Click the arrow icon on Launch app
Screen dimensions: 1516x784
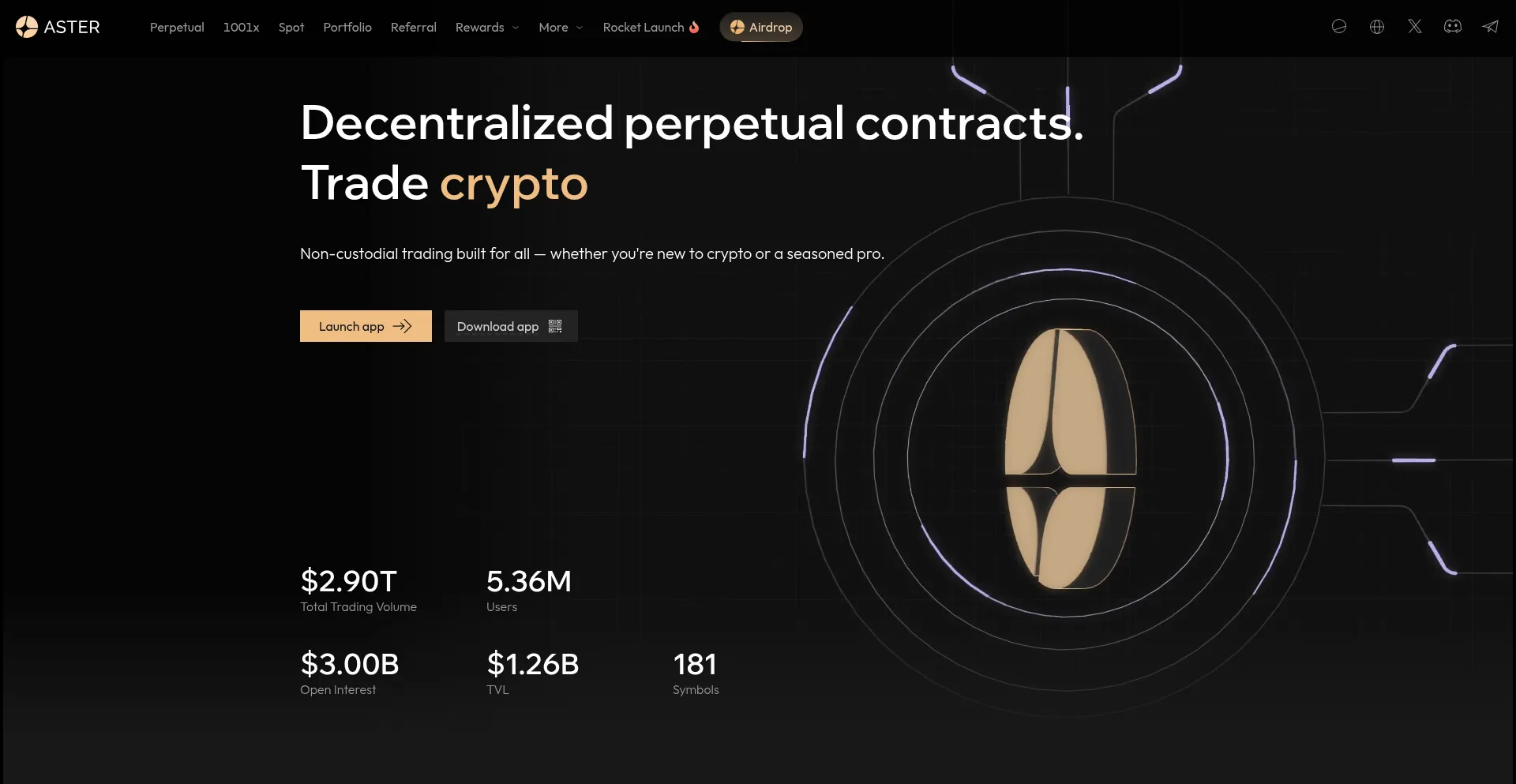point(403,326)
